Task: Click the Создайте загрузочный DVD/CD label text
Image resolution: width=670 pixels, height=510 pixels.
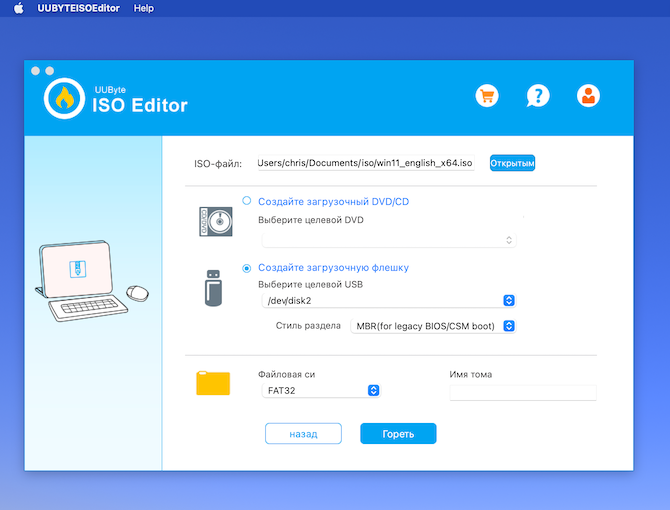Action: (x=333, y=202)
